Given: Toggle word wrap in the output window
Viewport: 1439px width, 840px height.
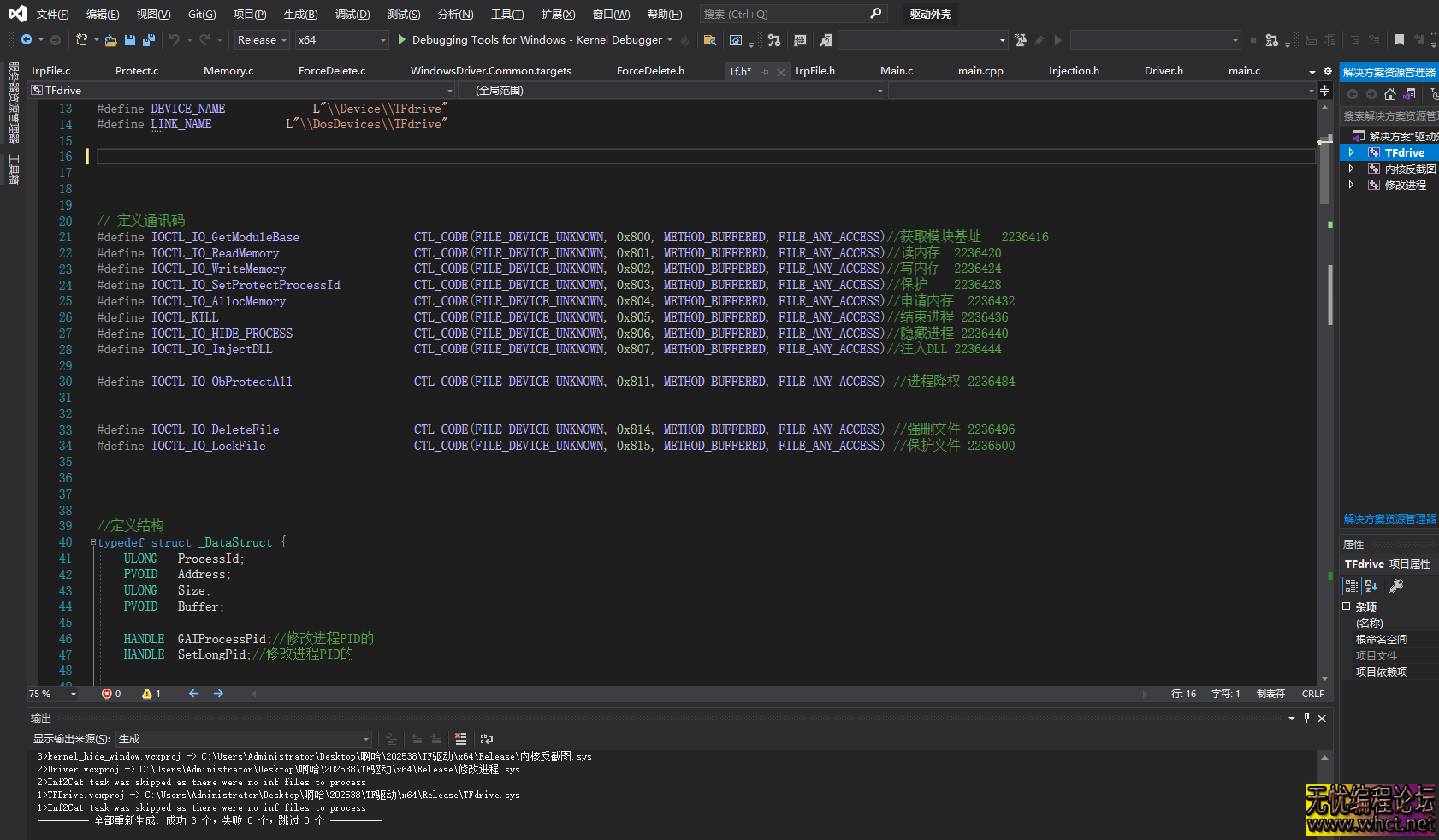Looking at the screenshot, I should tap(487, 739).
